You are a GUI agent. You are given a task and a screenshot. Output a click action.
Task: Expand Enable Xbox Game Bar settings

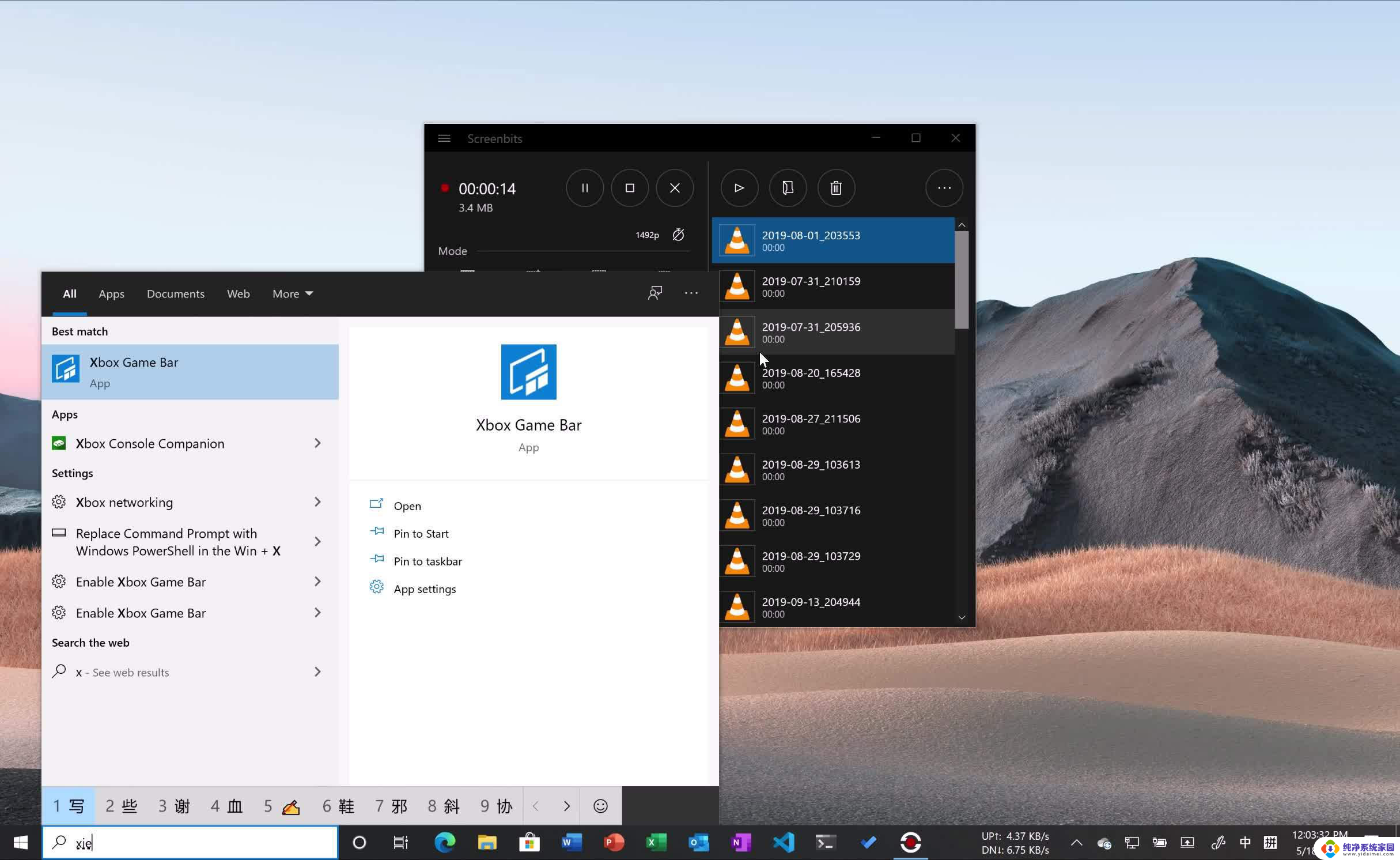pyautogui.click(x=318, y=581)
